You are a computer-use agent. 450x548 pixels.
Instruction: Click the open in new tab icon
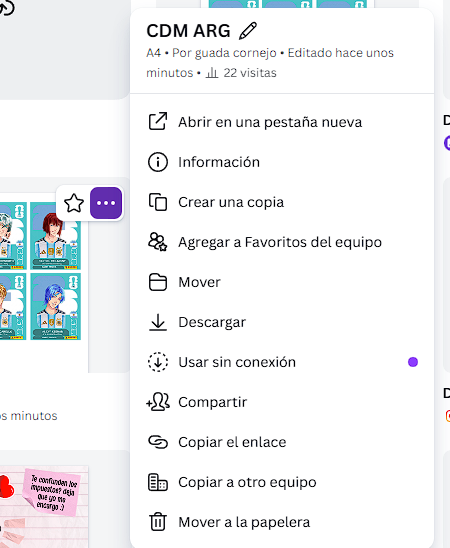(158, 122)
